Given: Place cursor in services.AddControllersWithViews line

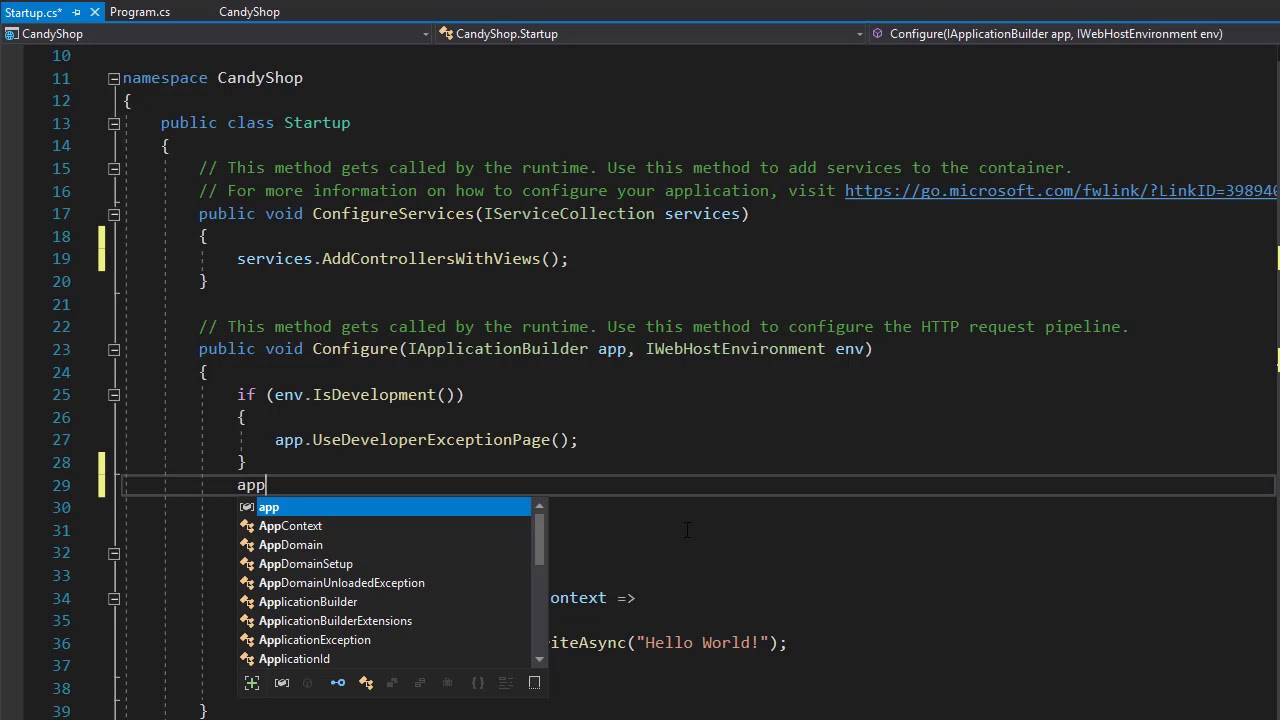Looking at the screenshot, I should pos(402,259).
